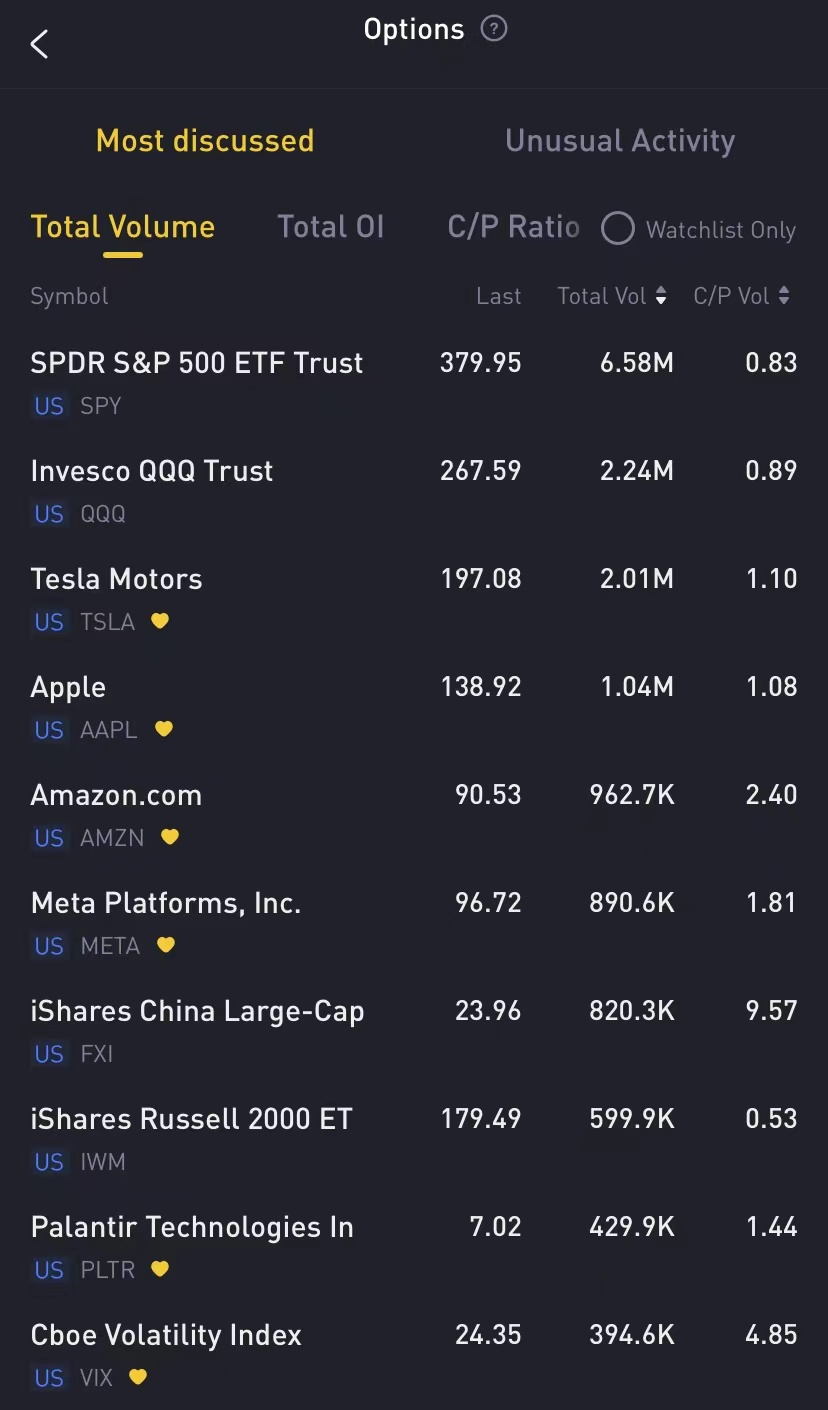Switch to the Unusual Activity tab
This screenshot has width=828, height=1410.
pyautogui.click(x=620, y=141)
